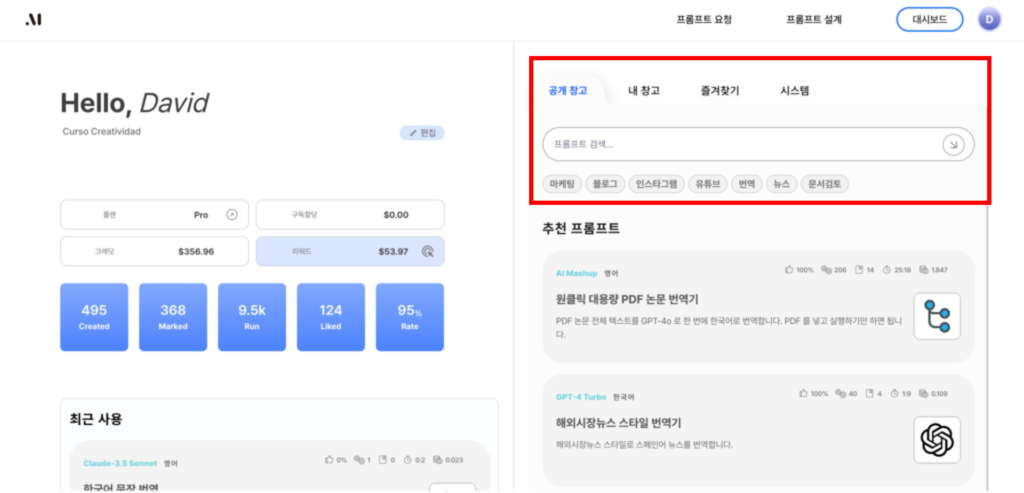Viewport: 1024px width, 493px height.
Task: Click the 495 Created stat tile
Action: point(94,316)
